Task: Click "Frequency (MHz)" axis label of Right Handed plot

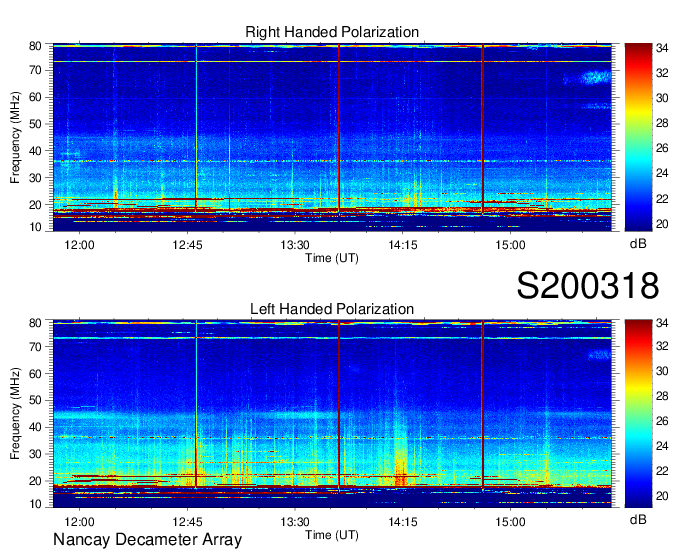Action: pyautogui.click(x=15, y=137)
